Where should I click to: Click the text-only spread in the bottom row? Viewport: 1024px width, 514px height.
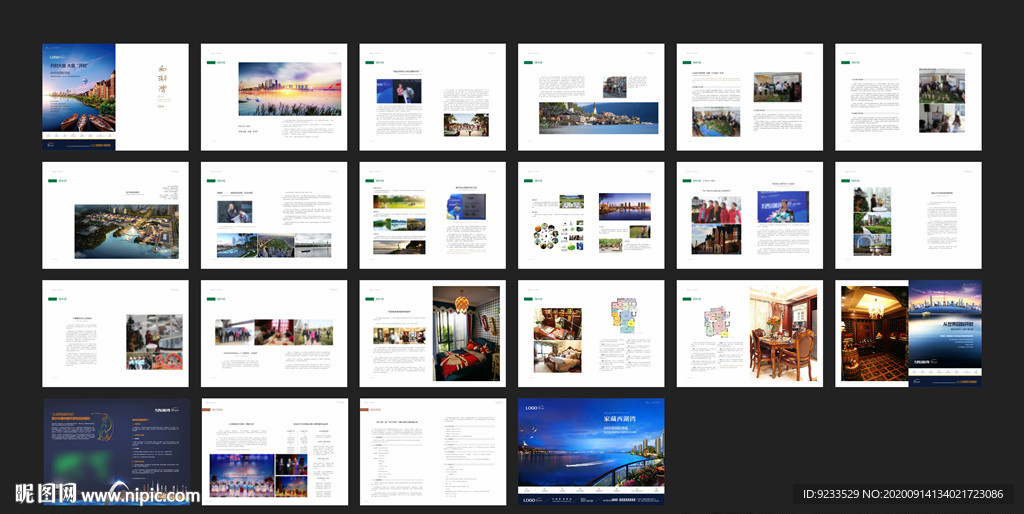point(432,452)
